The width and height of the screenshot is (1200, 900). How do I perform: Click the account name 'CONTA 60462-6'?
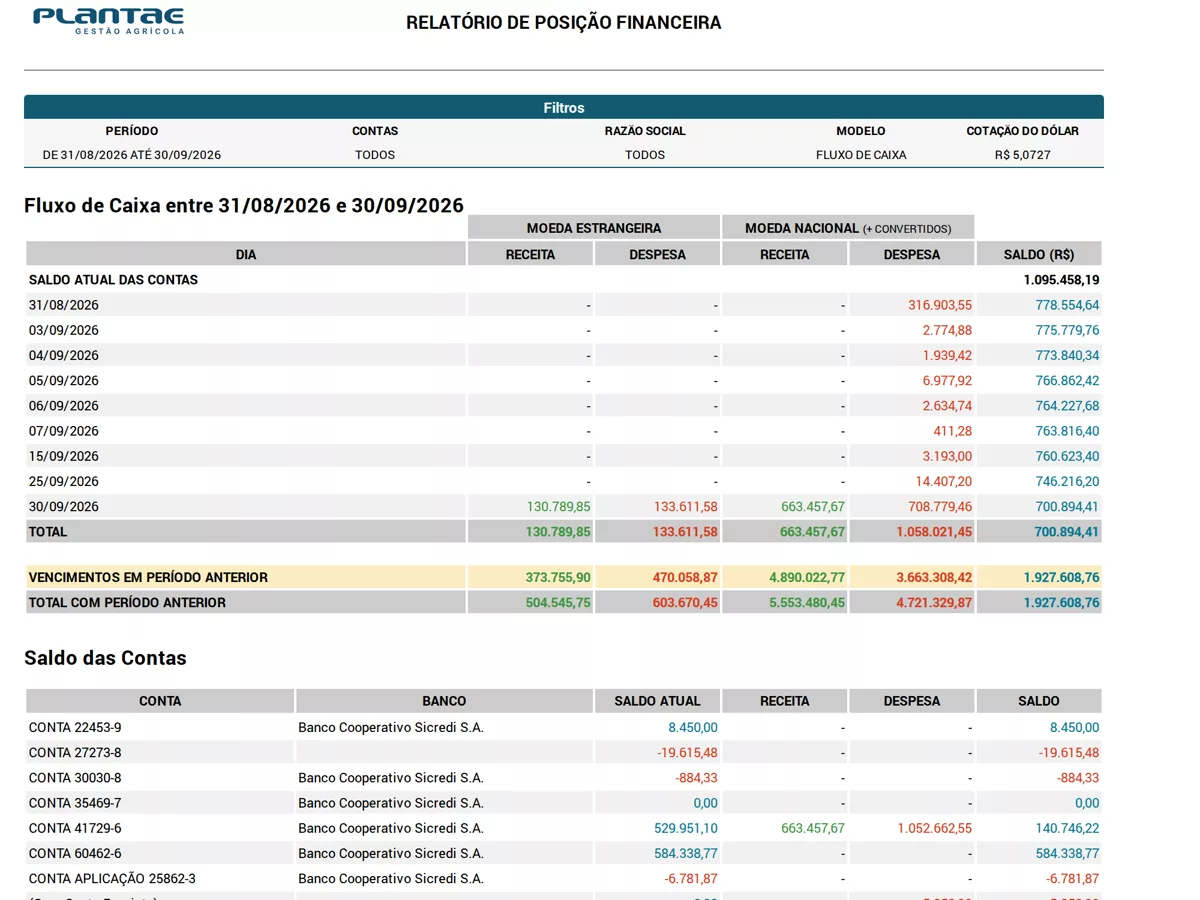(75, 854)
